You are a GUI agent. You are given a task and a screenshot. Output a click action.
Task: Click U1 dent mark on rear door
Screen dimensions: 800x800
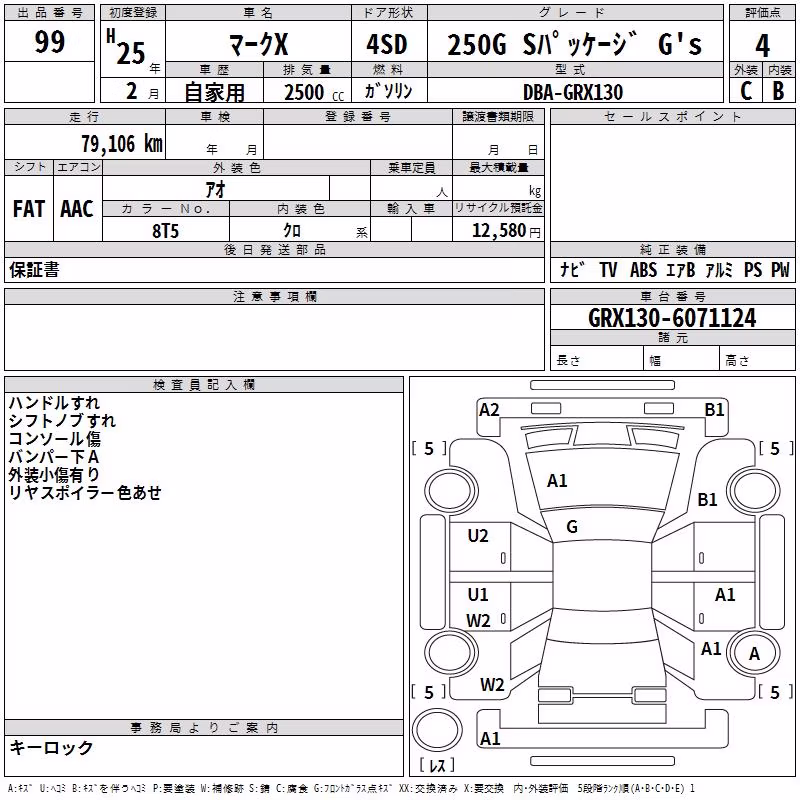[x=478, y=594]
